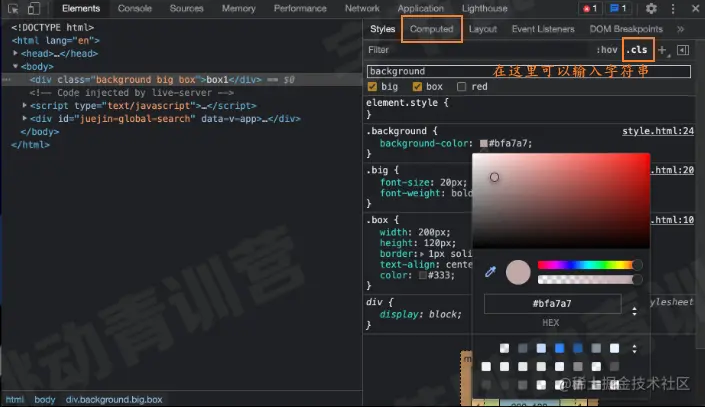Open the Console tab
The width and height of the screenshot is (705, 407).
pos(134,9)
